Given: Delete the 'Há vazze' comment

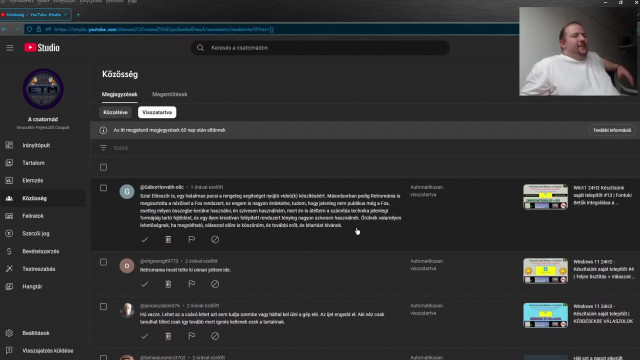Looking at the screenshot, I should pos(168,336).
